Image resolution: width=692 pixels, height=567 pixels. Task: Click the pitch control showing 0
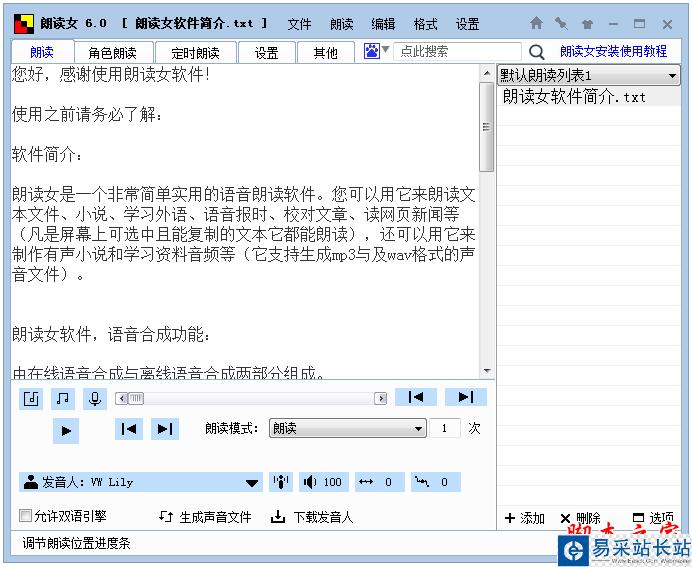pyautogui.click(x=436, y=482)
